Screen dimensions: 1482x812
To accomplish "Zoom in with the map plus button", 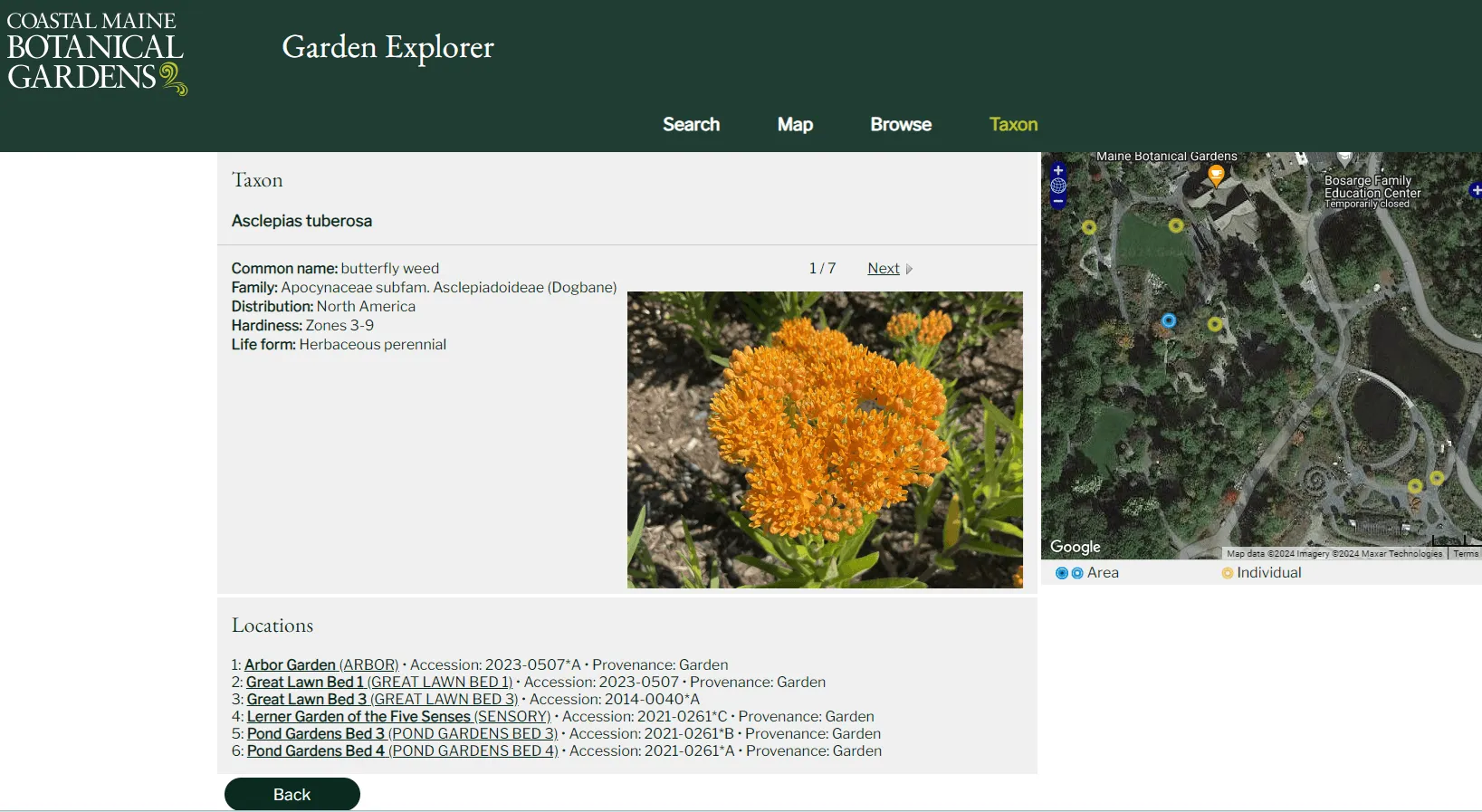I will (1058, 170).
